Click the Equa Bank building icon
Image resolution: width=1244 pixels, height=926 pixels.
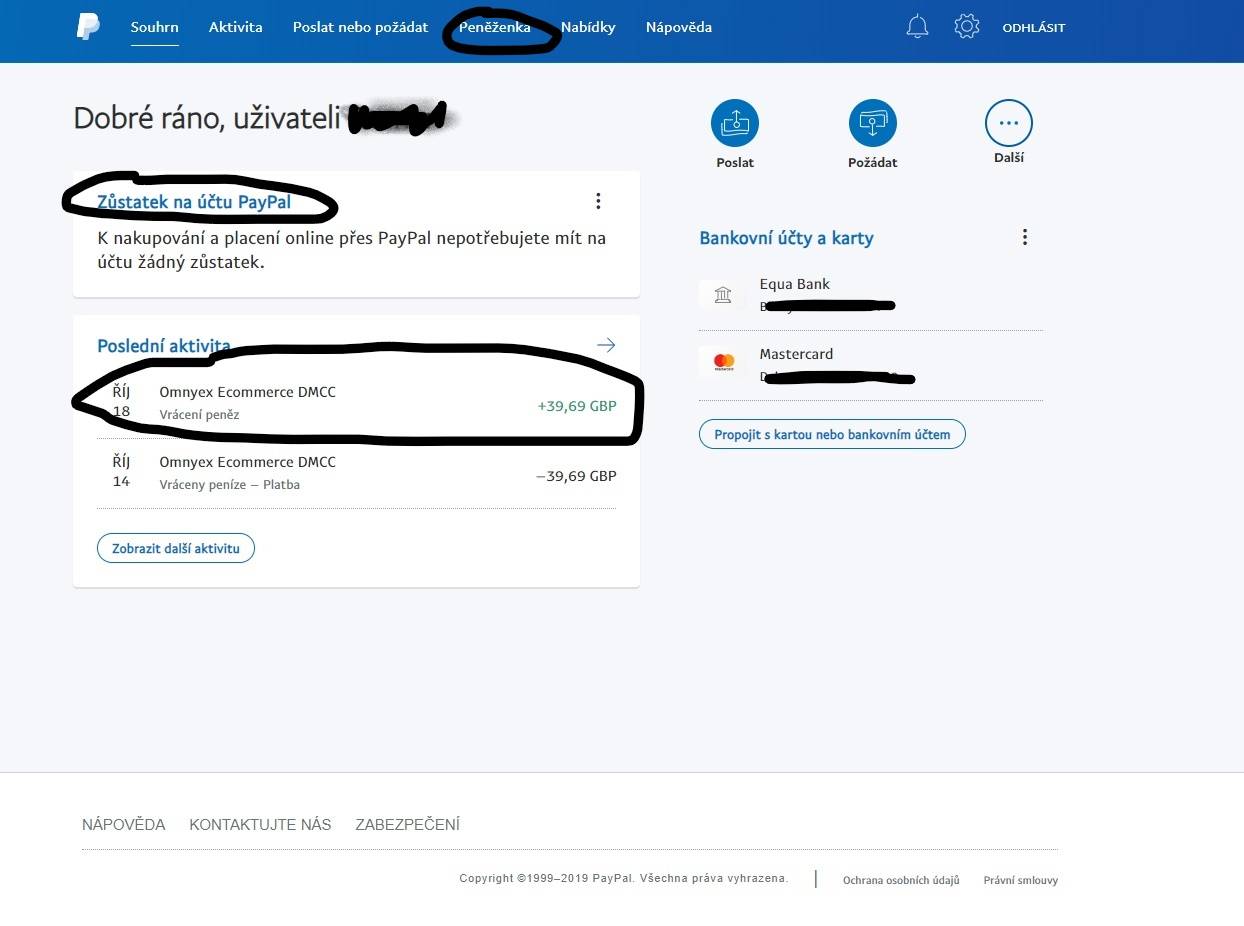[723, 294]
